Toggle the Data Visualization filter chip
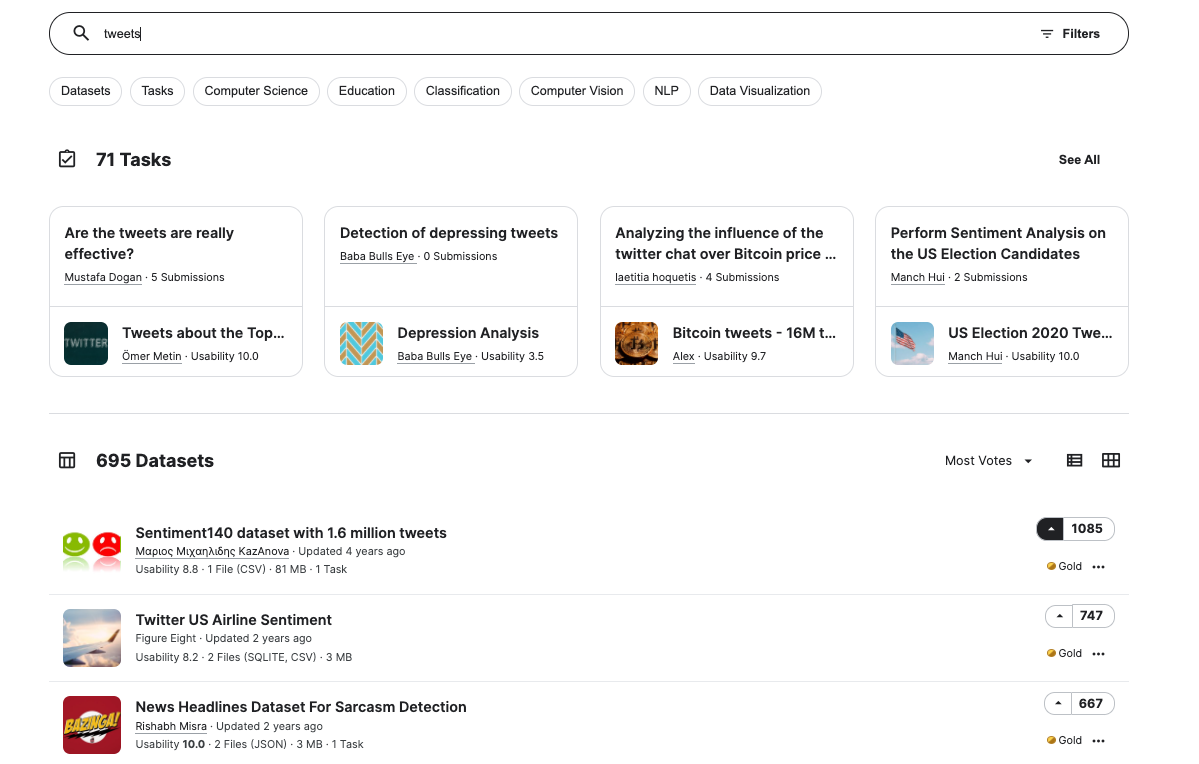This screenshot has height=764, width=1199. click(x=760, y=91)
